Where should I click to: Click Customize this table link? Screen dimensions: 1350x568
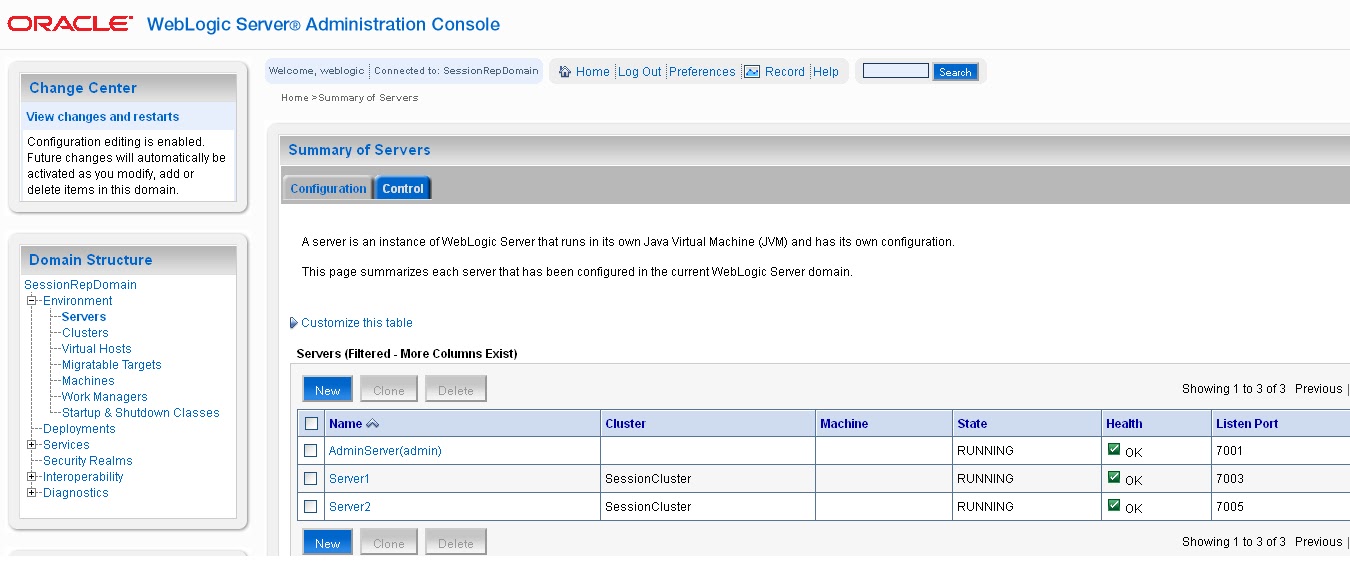[x=357, y=323]
